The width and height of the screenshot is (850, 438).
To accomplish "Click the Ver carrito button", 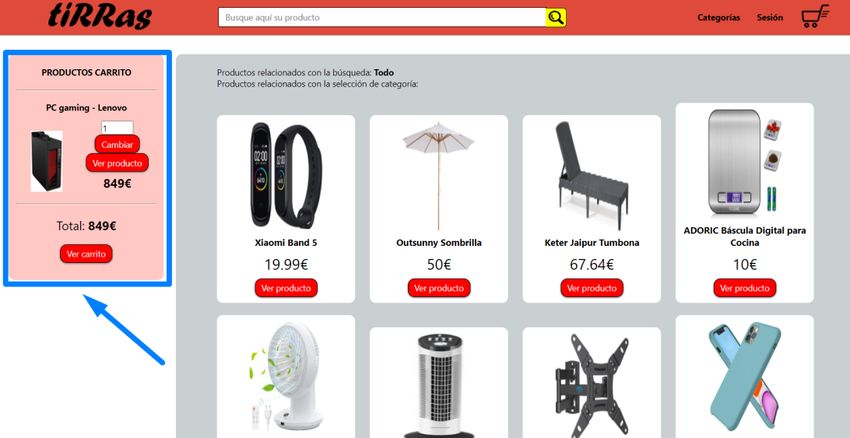I will (86, 254).
